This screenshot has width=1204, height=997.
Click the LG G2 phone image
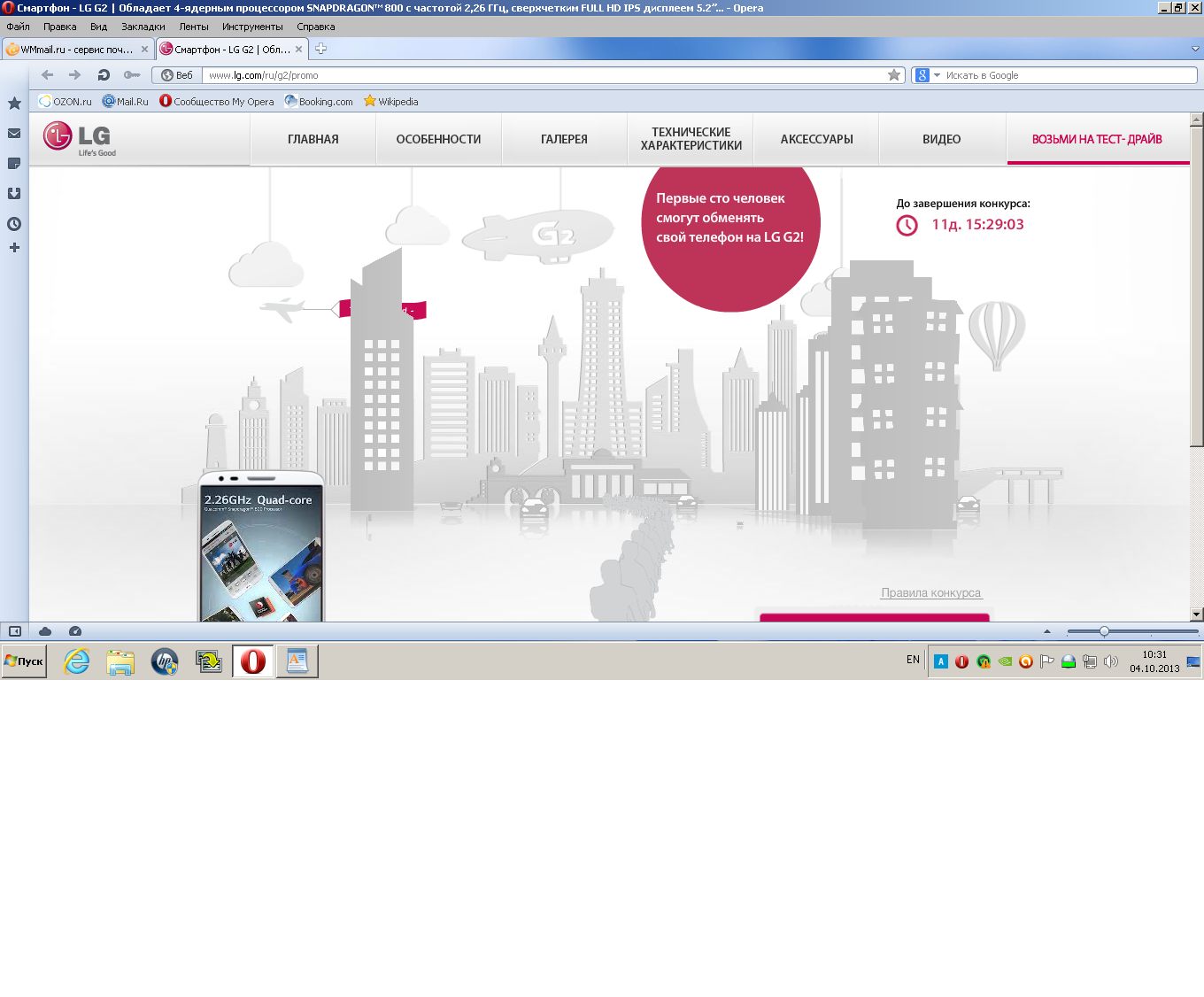coord(261,546)
